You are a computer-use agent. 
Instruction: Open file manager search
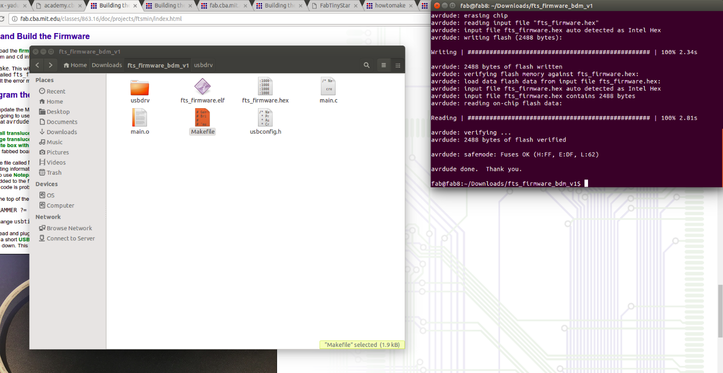tap(367, 65)
